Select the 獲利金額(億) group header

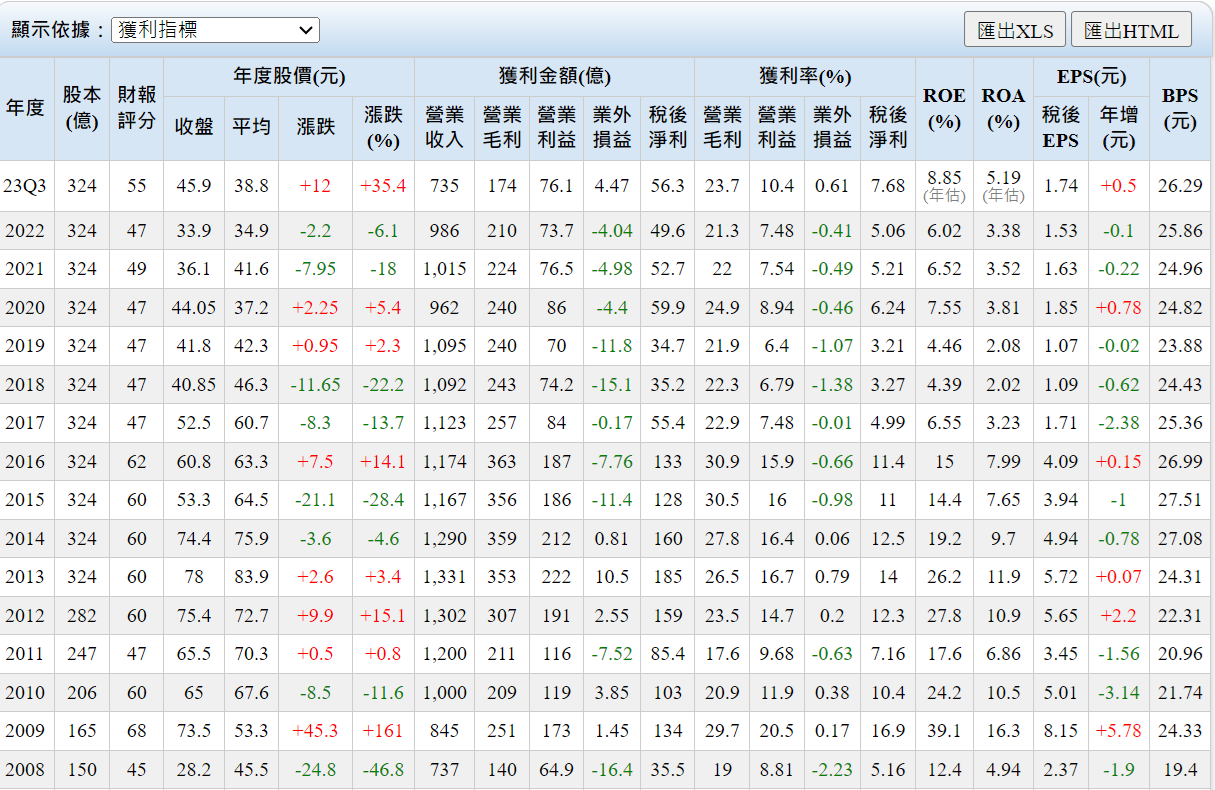(554, 76)
